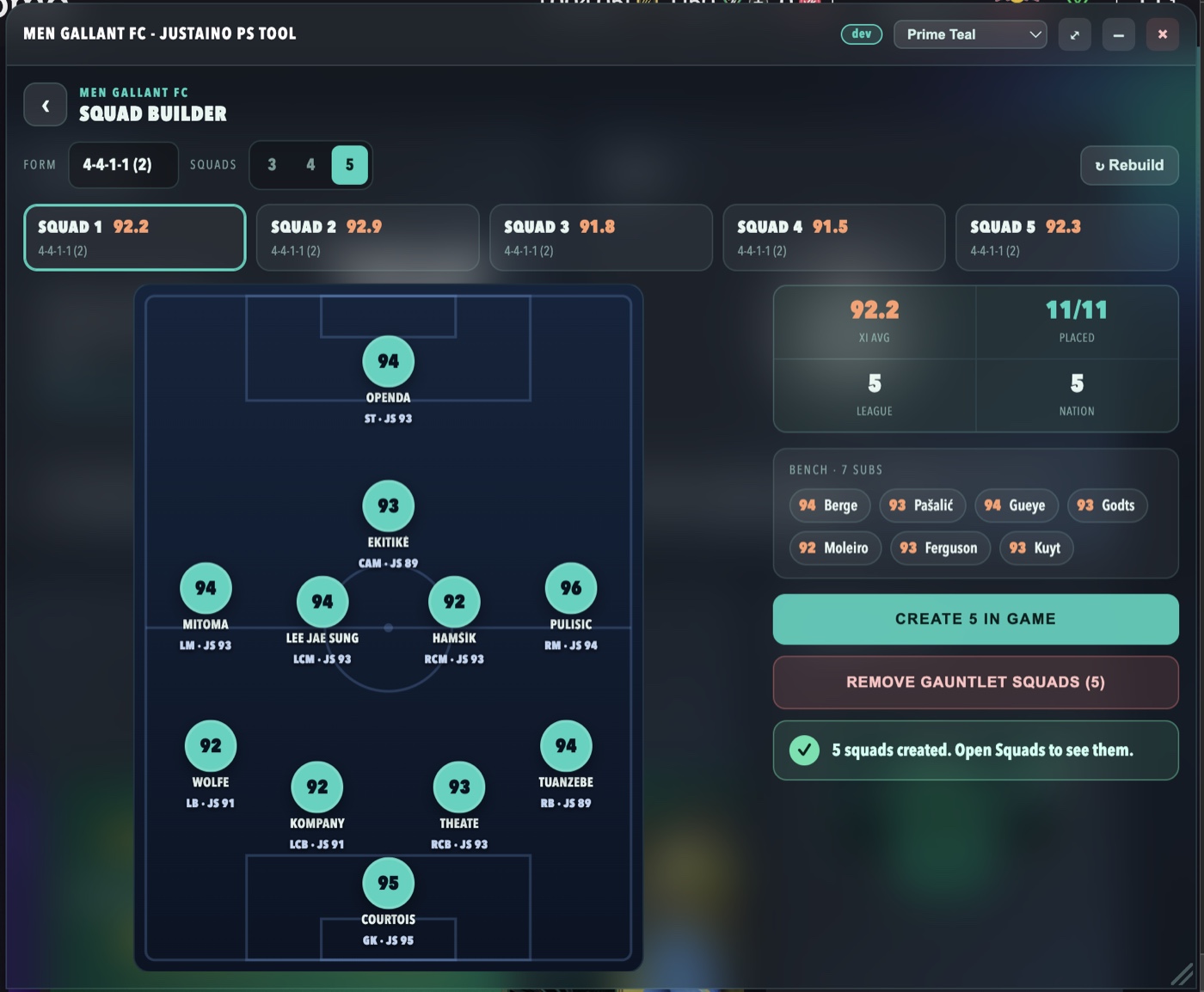
Task: Click the 'CAM · JS 89' label
Action: pyautogui.click(x=388, y=563)
